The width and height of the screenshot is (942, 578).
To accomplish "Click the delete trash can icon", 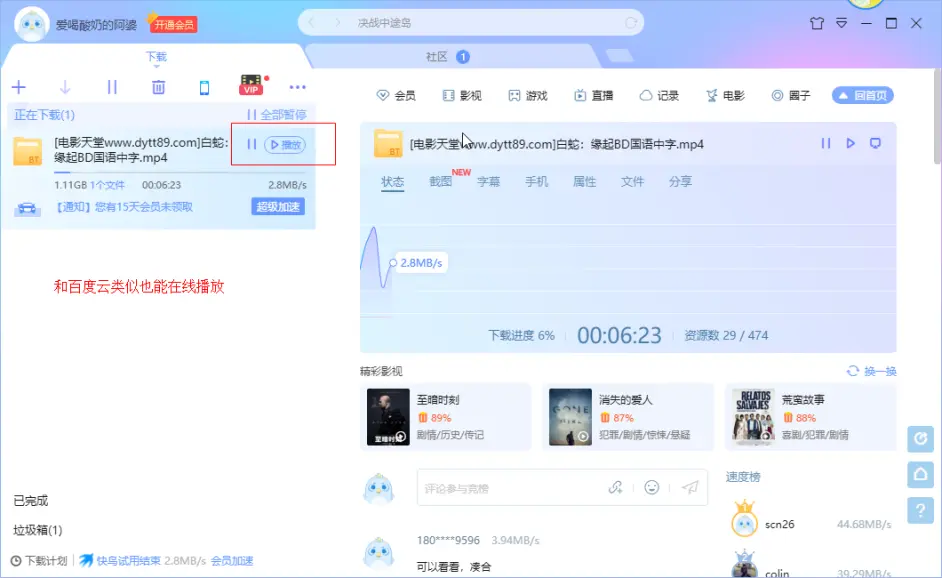I will [158, 87].
